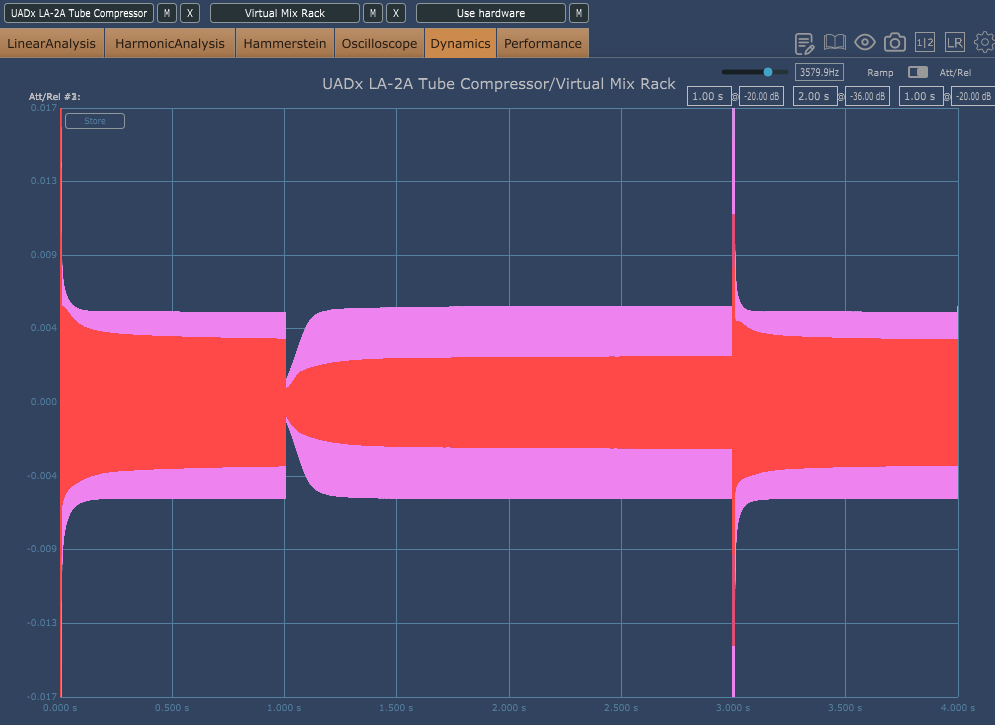This screenshot has height=725, width=995.
Task: Click M button next to UADx LA-2A slot
Action: tap(167, 13)
